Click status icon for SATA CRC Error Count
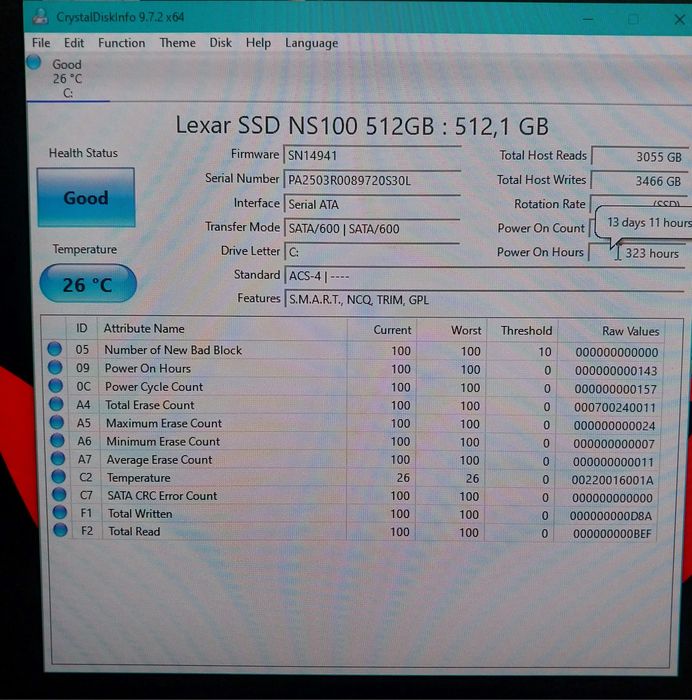The height and width of the screenshot is (700, 692). tap(59, 494)
